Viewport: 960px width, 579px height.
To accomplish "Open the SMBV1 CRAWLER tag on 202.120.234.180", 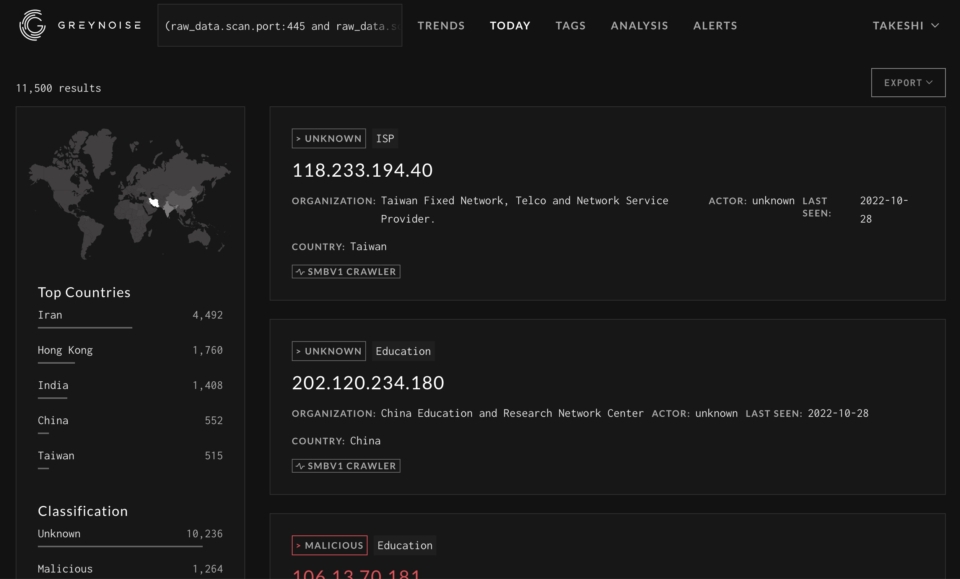I will click(345, 465).
